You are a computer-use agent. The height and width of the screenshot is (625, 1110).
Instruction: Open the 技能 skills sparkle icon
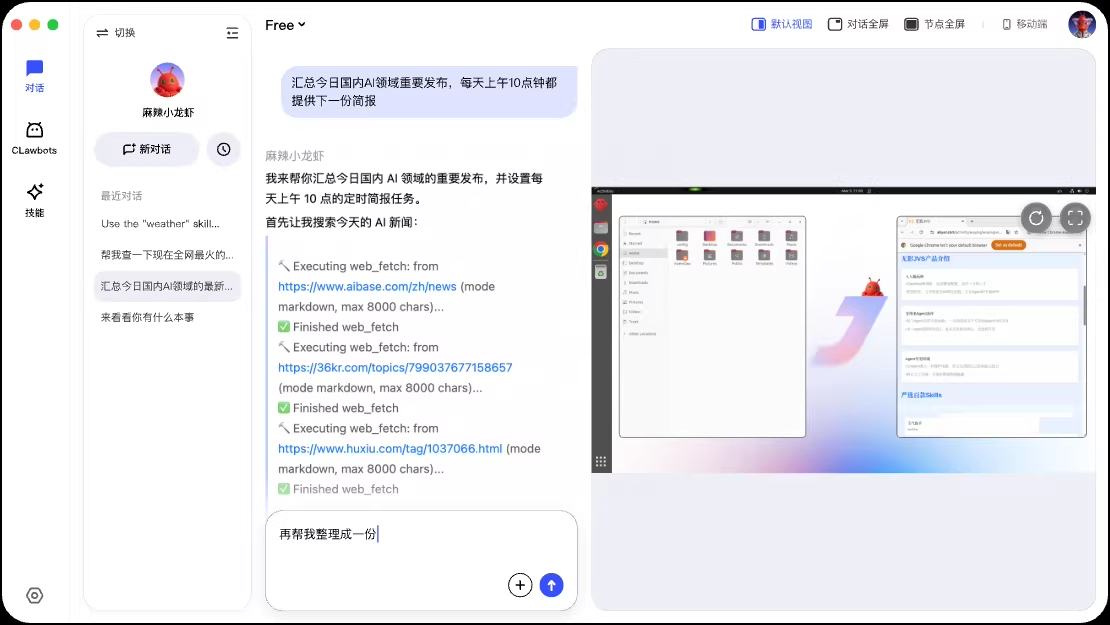click(x=34, y=192)
